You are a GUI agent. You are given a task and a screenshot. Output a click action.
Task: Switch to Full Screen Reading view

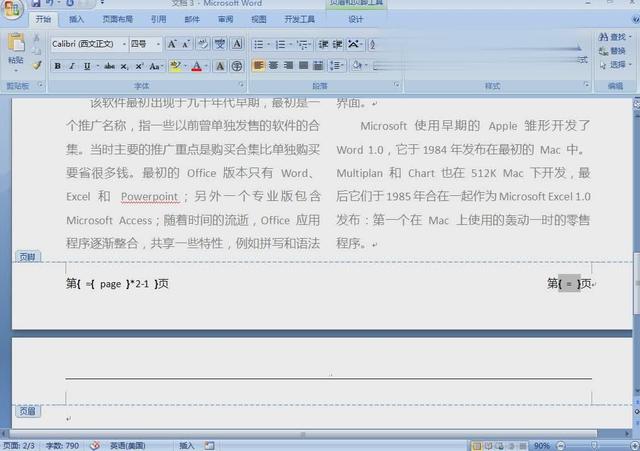pos(489,446)
